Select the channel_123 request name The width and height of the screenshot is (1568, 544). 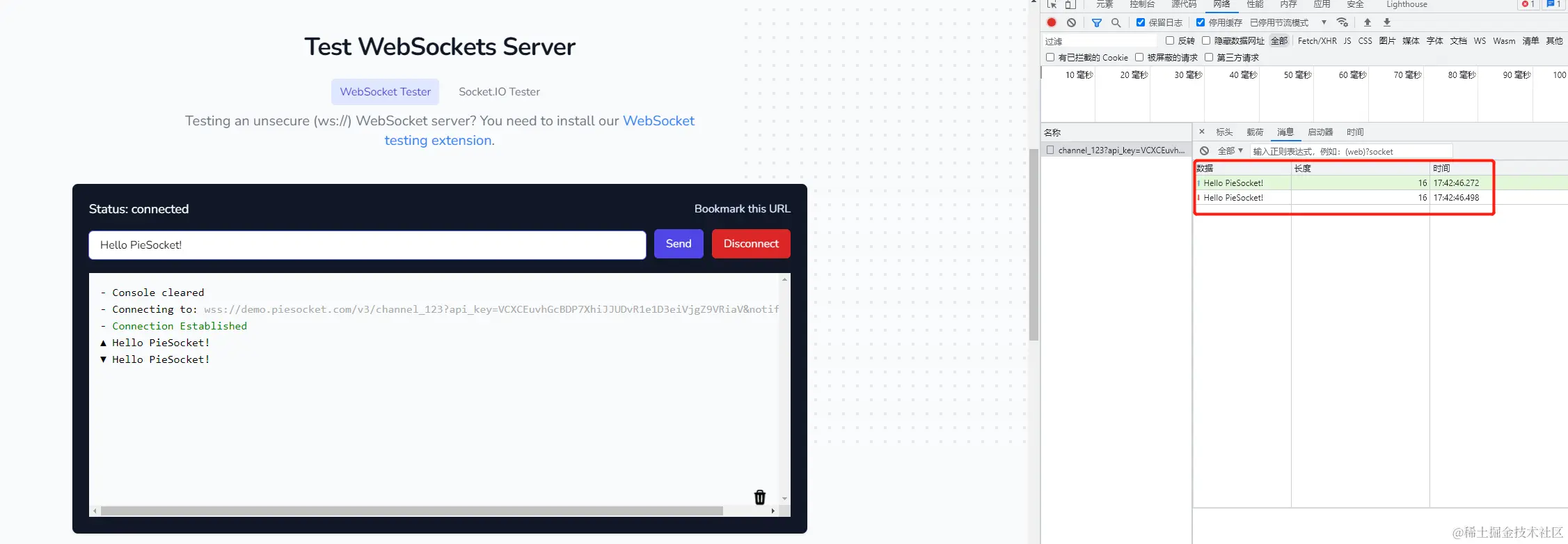[1121, 150]
